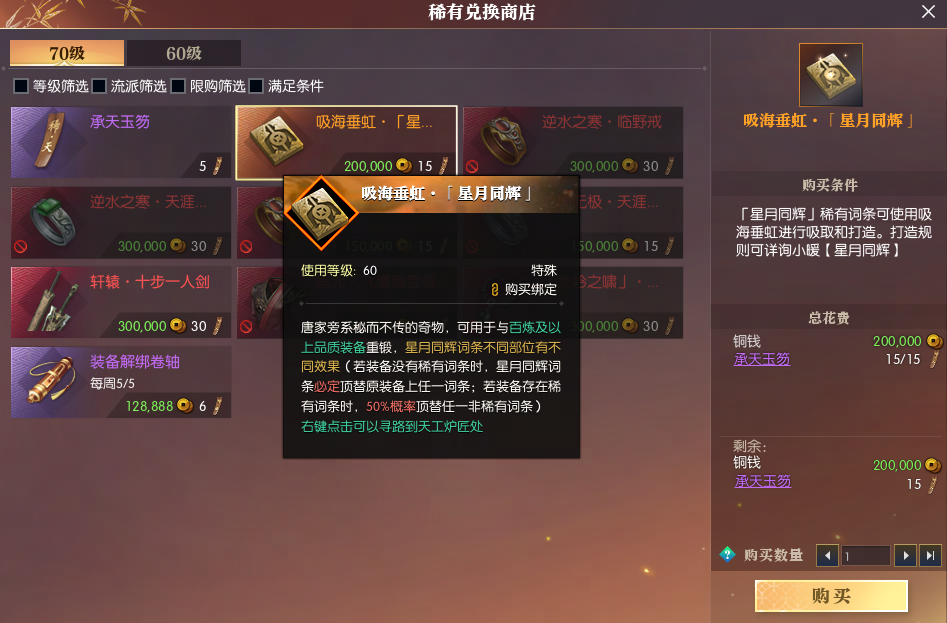Viewport: 947px width, 623px height.
Task: Toggle the 流派筛选 school filter checkbox
Action: pos(99,86)
